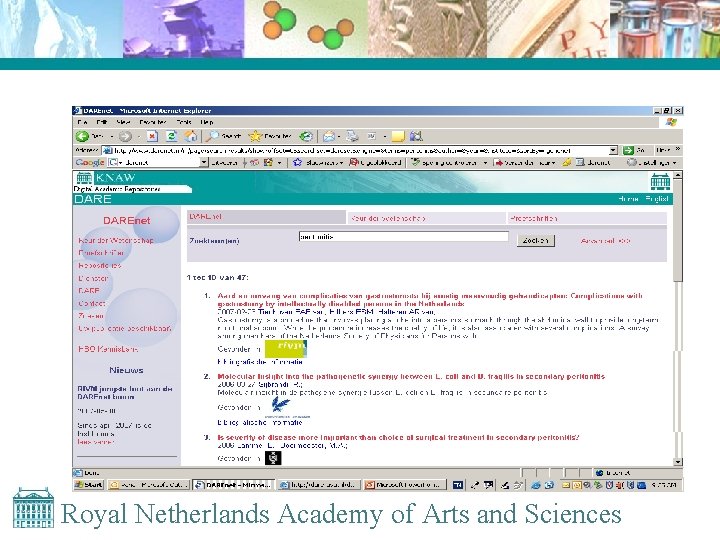
Task: Open the File menu
Action: pos(83,122)
